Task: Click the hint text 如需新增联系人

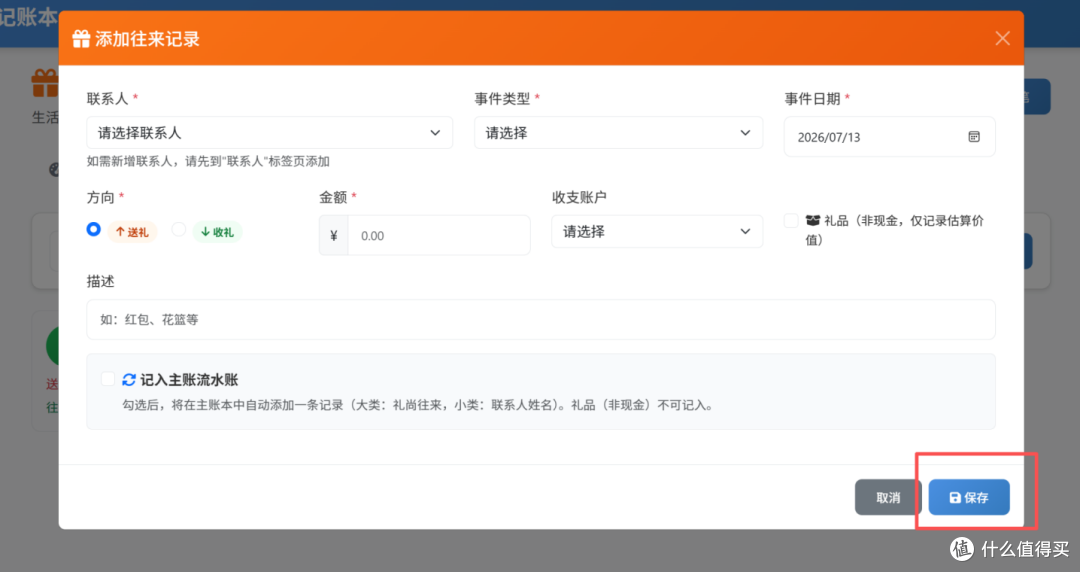Action: 208,161
